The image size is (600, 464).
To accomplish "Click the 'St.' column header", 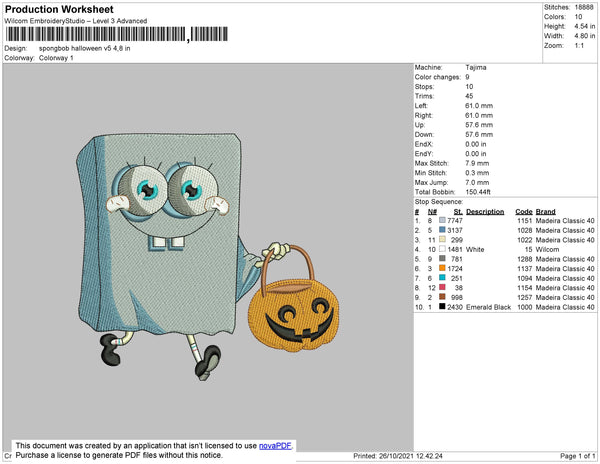I will pos(458,212).
